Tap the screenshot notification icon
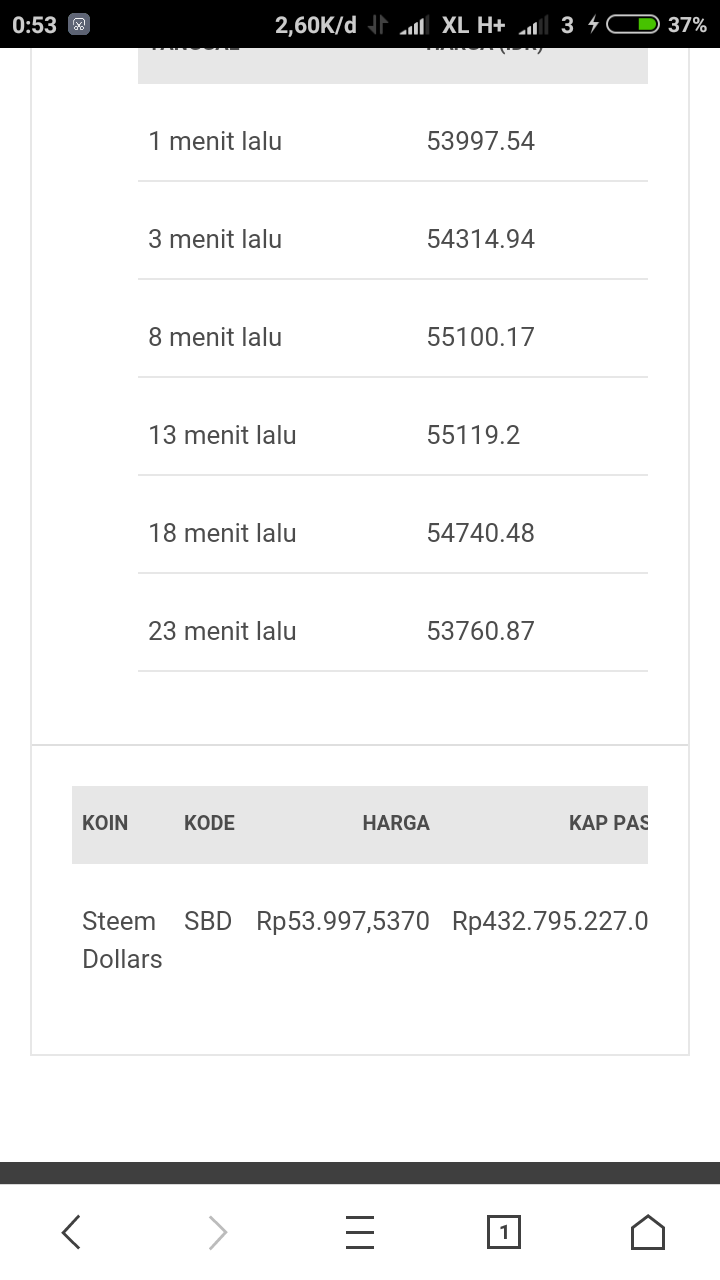The image size is (720, 1280). [80, 25]
